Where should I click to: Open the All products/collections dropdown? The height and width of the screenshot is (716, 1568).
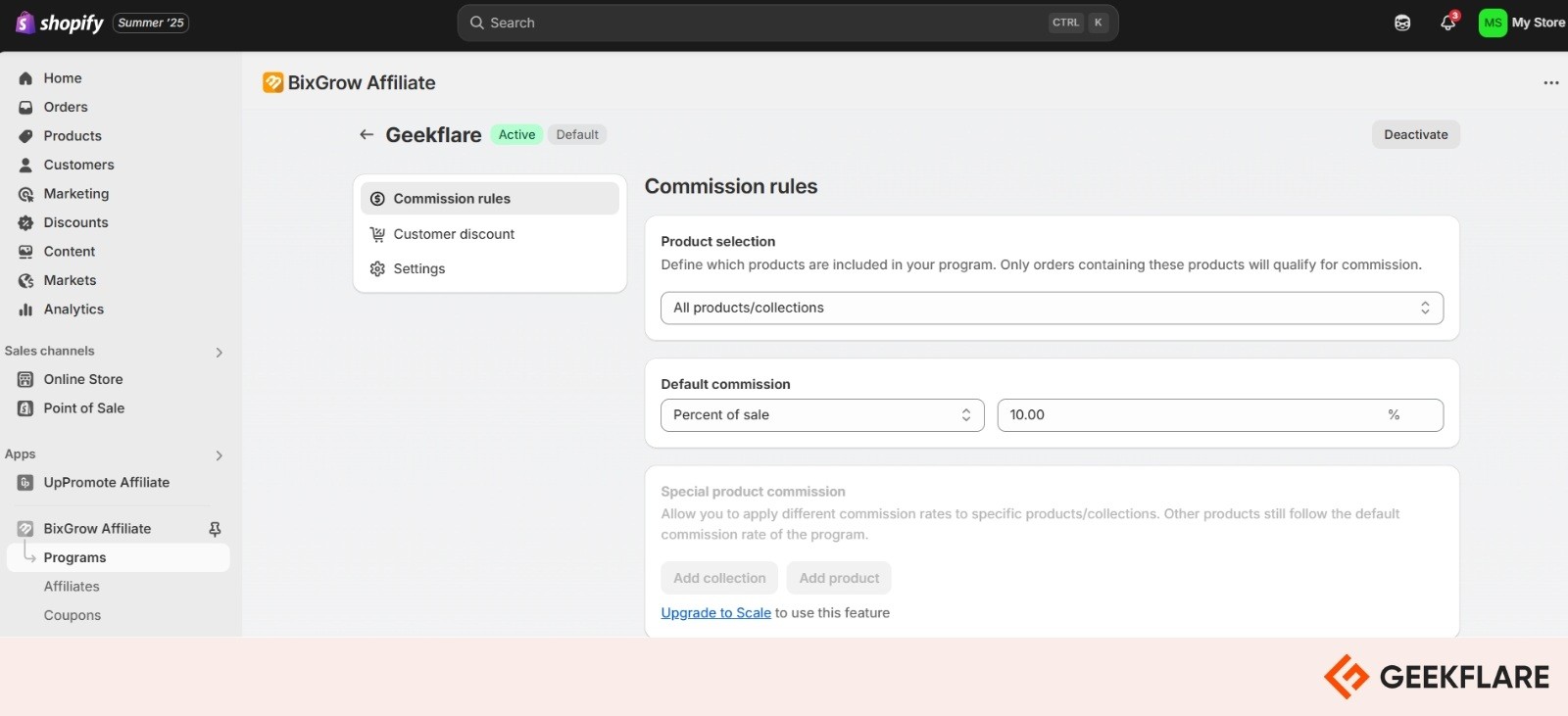pyautogui.click(x=1052, y=308)
